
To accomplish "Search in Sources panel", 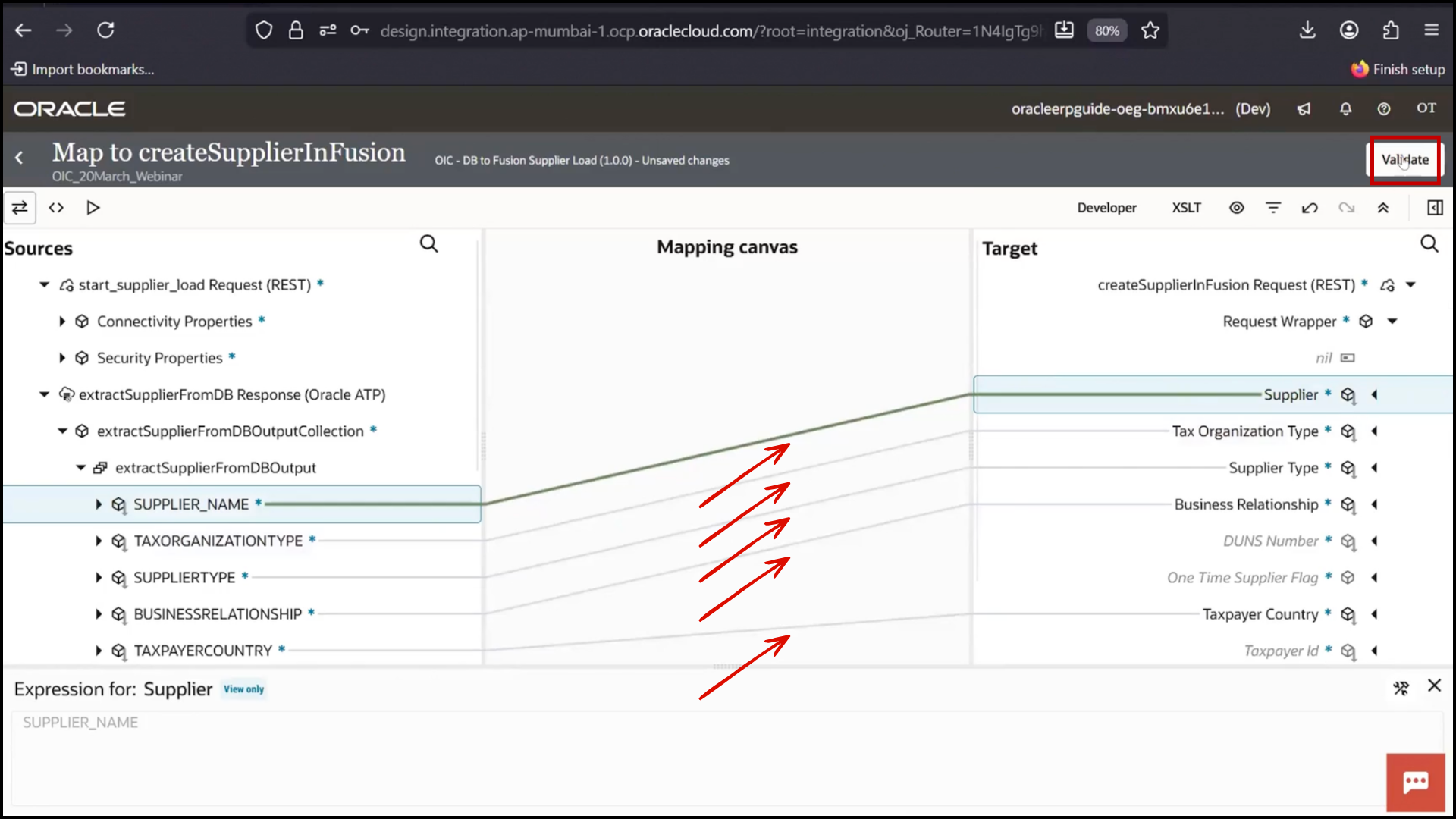I will (x=428, y=244).
